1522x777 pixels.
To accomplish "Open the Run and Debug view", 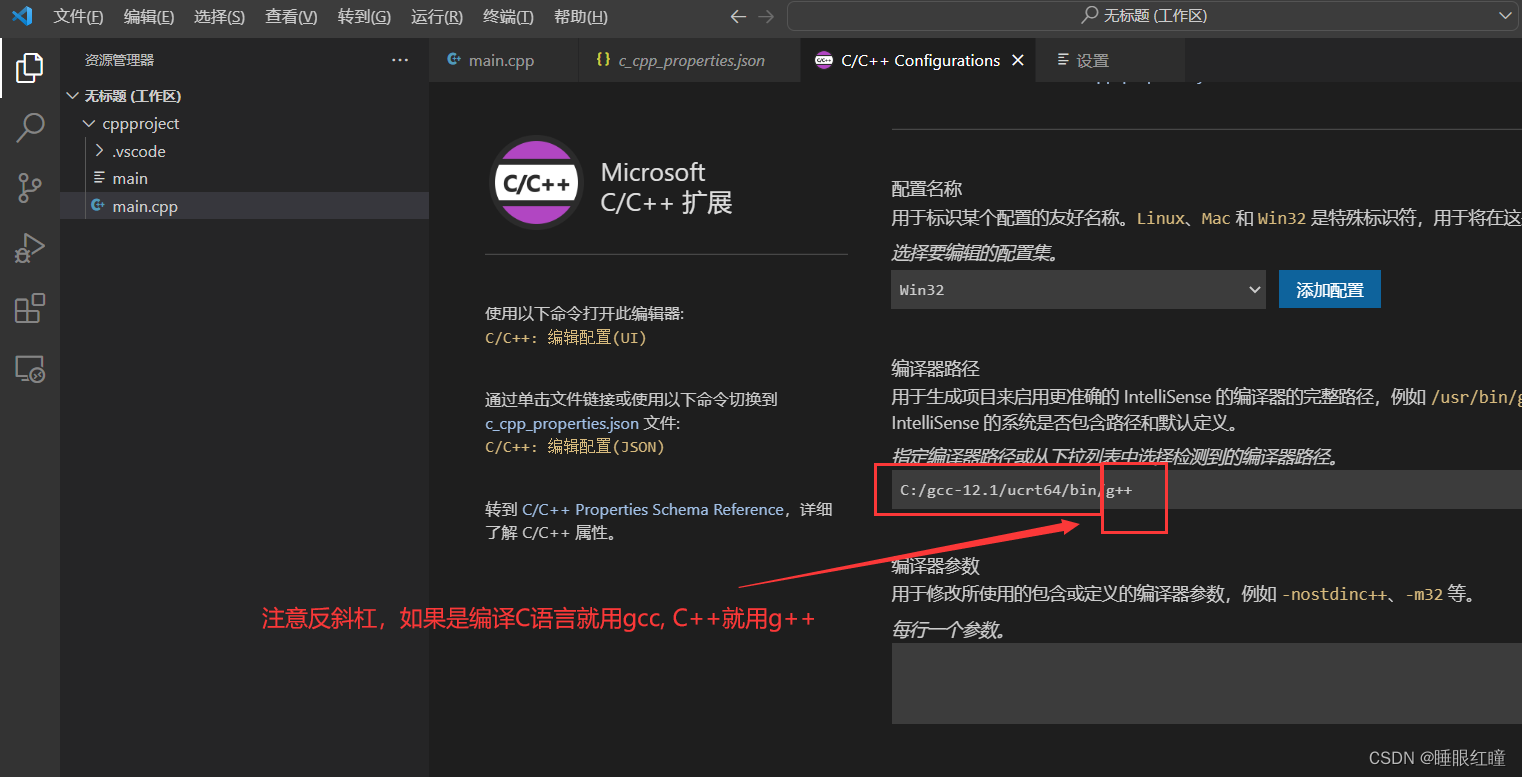I will [29, 248].
